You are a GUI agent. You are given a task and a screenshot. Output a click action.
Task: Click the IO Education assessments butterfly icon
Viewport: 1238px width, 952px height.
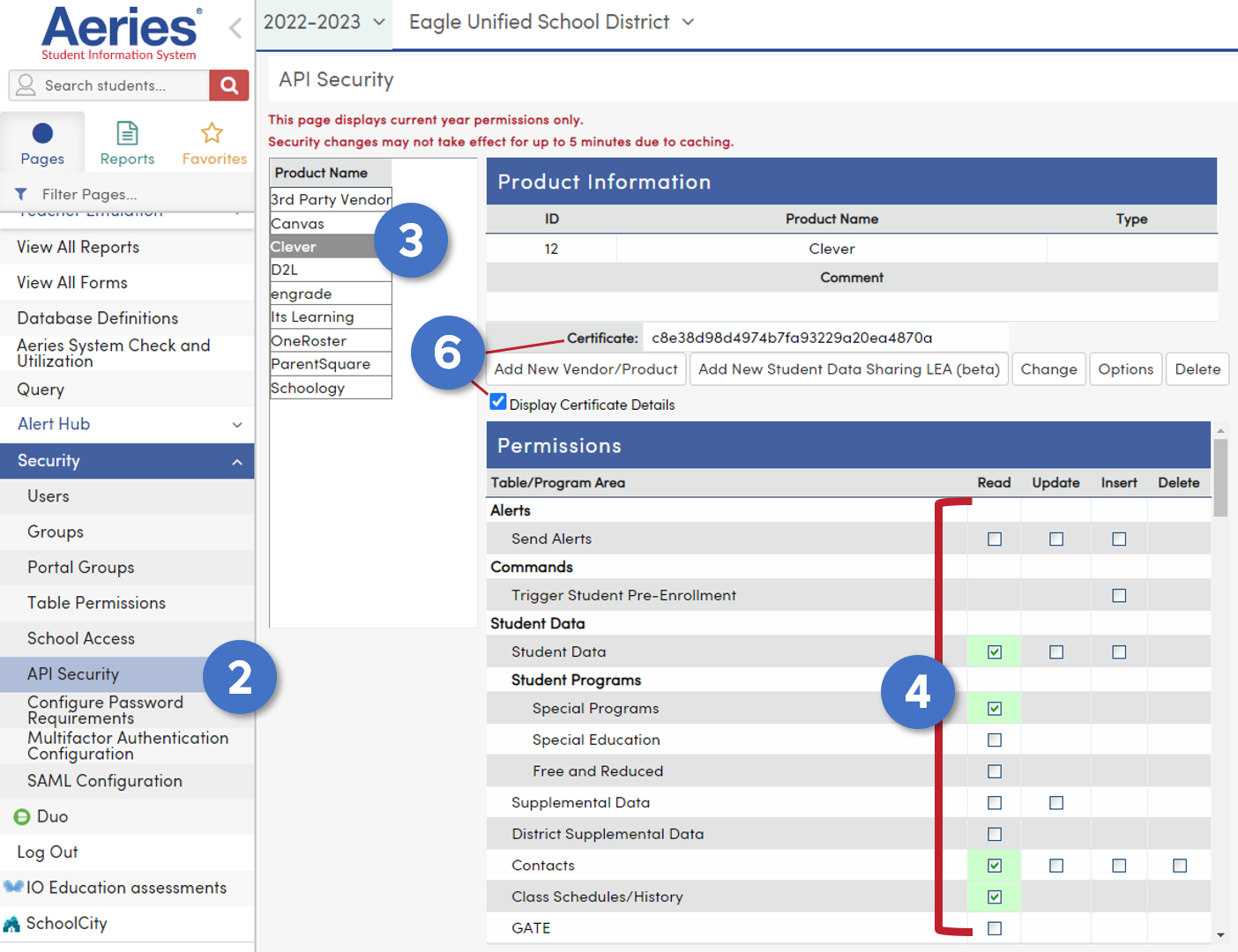click(x=13, y=887)
